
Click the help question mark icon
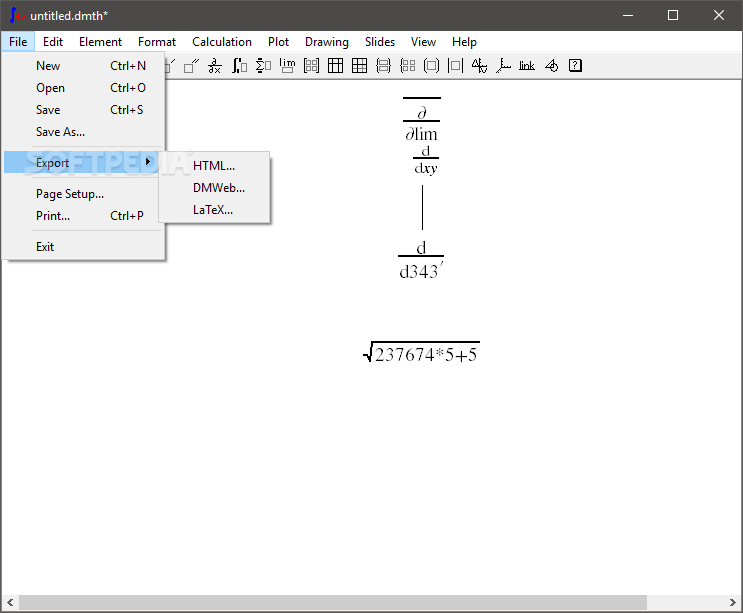pos(575,66)
